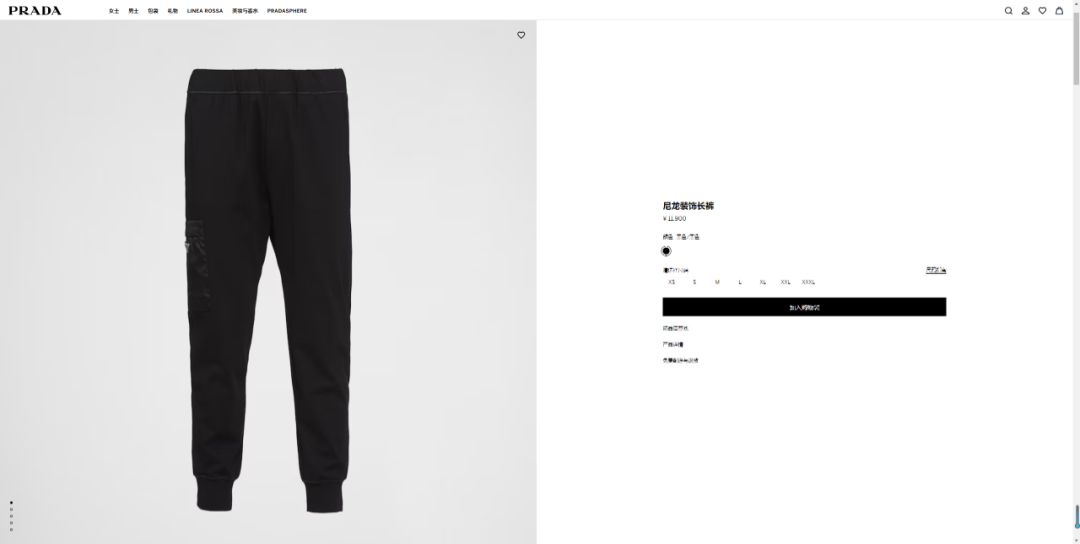Open the wishlist heart in header
Image resolution: width=1080 pixels, height=544 pixels.
click(1042, 10)
